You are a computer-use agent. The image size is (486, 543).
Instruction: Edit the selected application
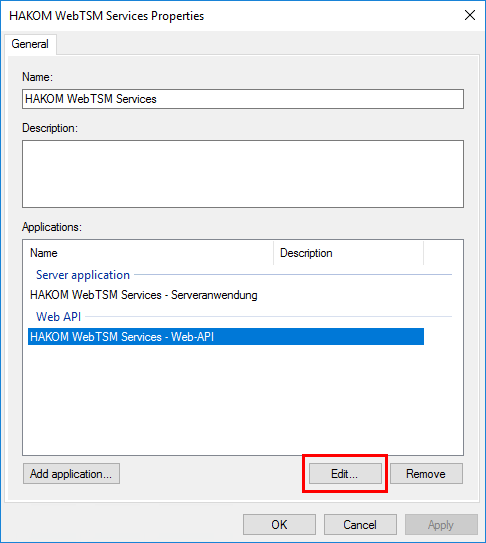pyautogui.click(x=345, y=474)
